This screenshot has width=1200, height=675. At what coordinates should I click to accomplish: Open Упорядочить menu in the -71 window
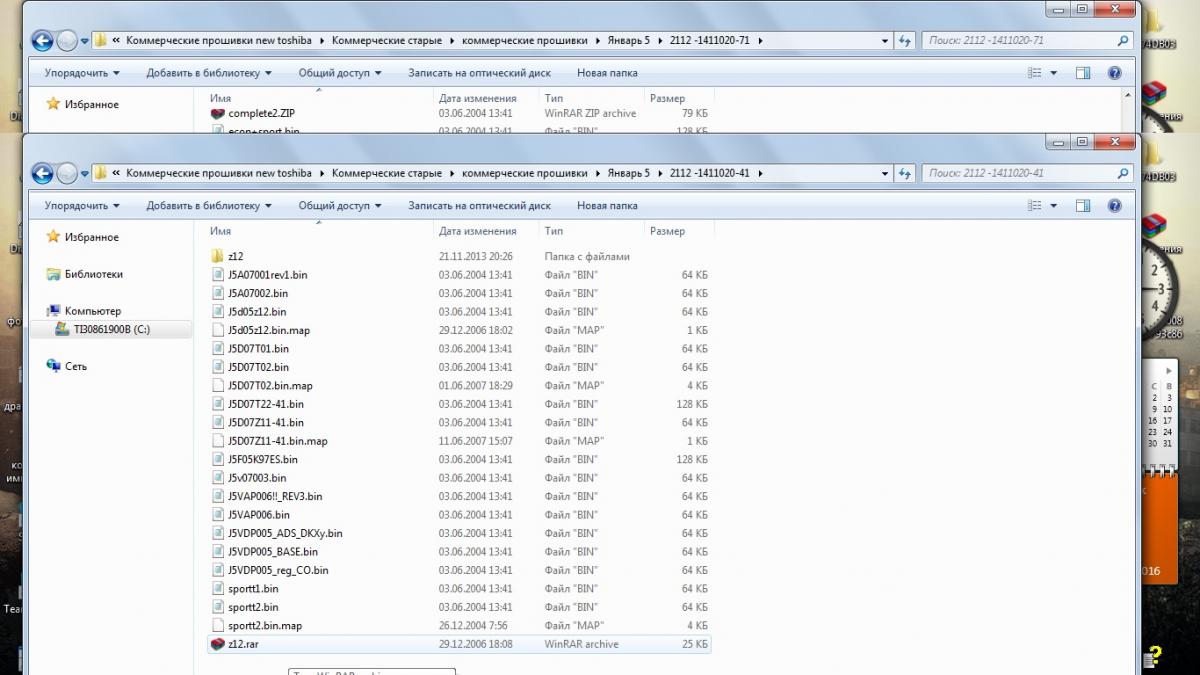point(81,73)
